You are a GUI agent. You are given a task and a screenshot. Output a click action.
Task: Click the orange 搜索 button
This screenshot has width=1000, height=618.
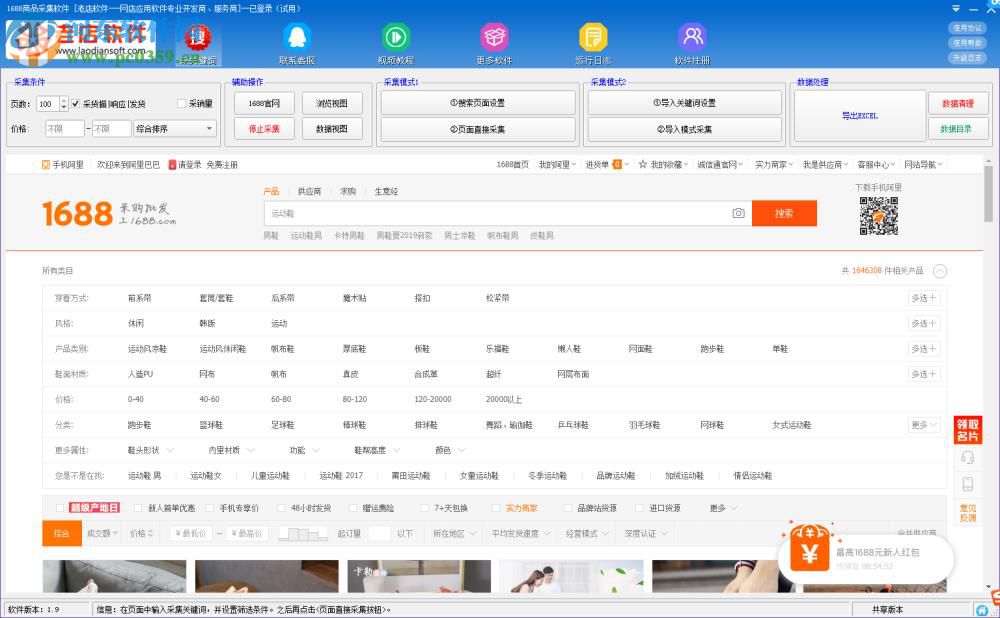click(x=784, y=213)
